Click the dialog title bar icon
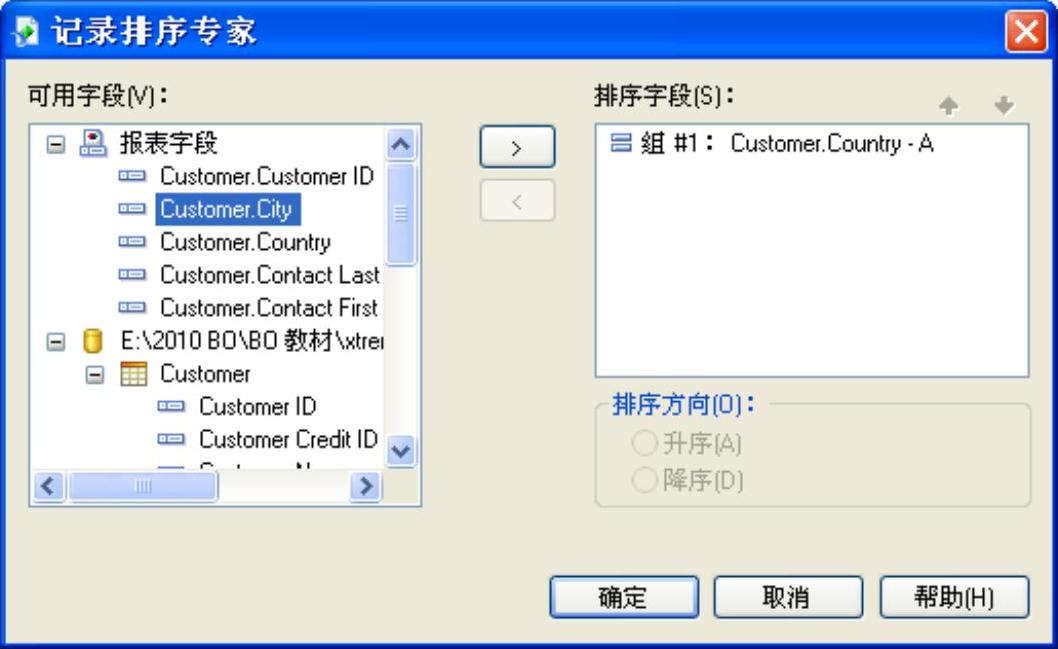 coord(26,31)
